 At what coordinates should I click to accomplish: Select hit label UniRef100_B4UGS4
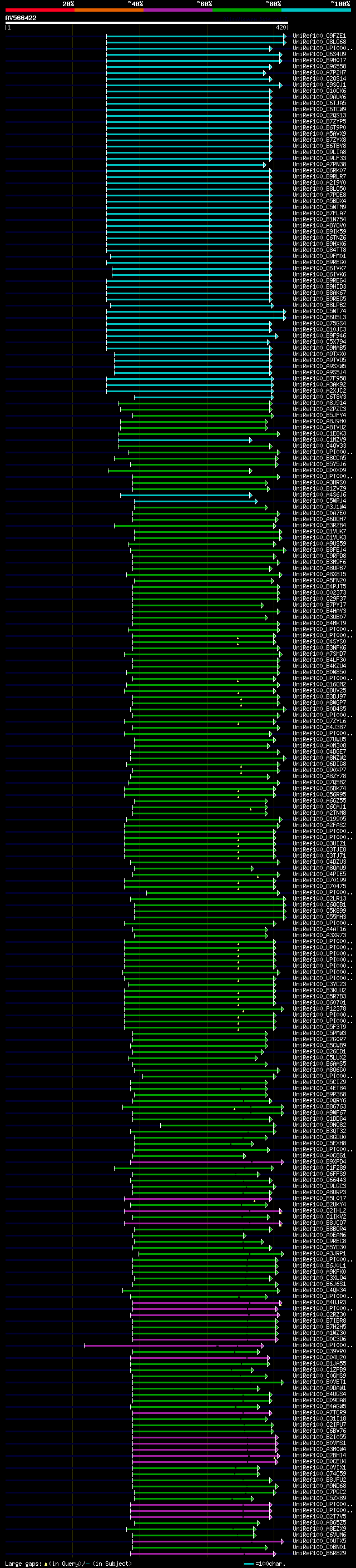point(319,1394)
